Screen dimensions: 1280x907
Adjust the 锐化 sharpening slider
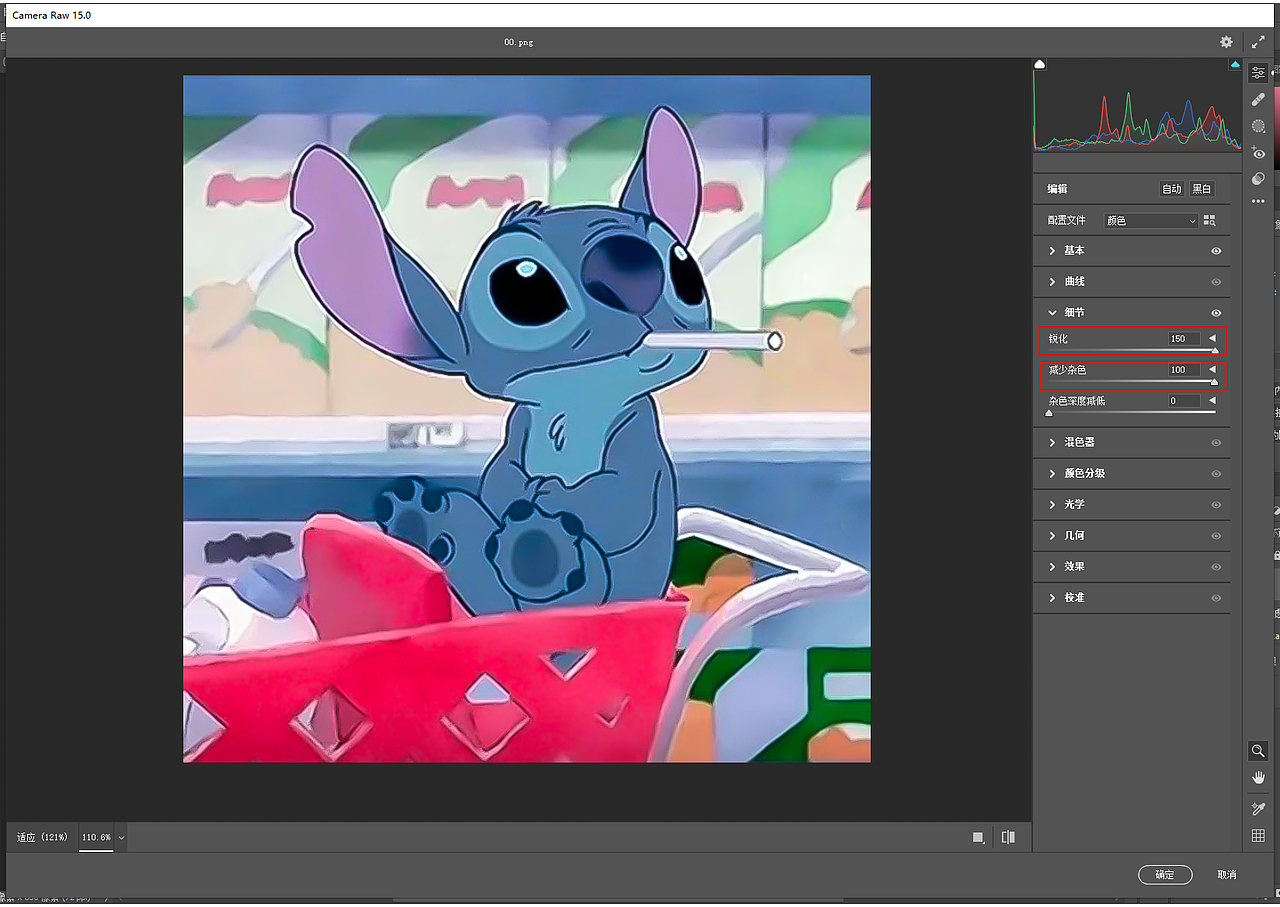(1132, 351)
